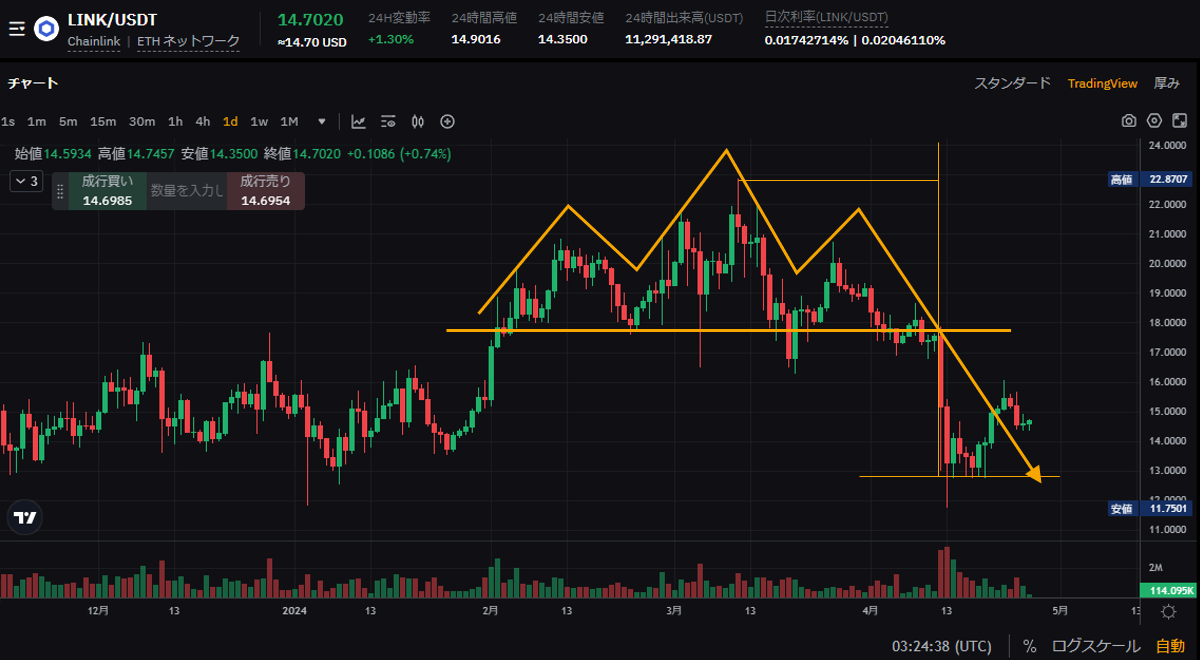
Task: Open chart settings hexagon icon
Action: pyautogui.click(x=1154, y=121)
